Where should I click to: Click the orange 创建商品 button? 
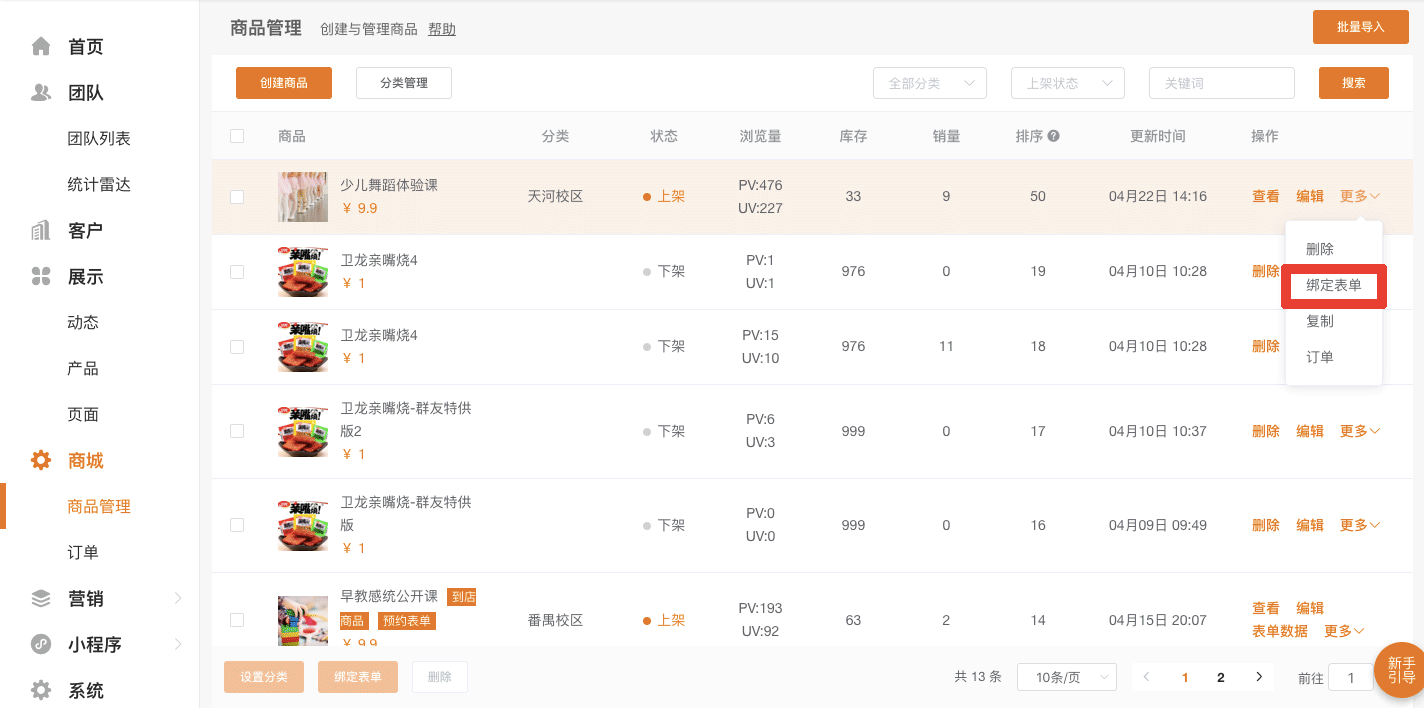click(x=283, y=83)
